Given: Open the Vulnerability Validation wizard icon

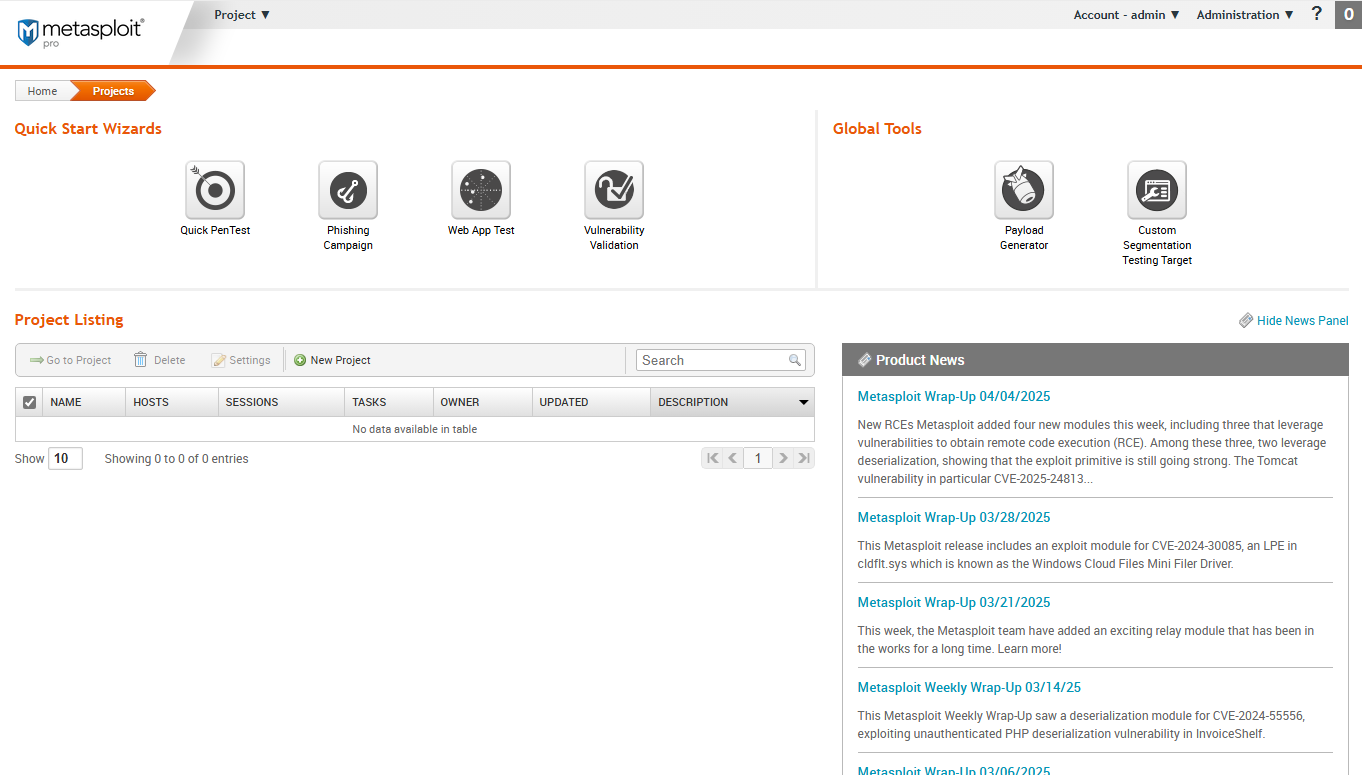Looking at the screenshot, I should 614,190.
